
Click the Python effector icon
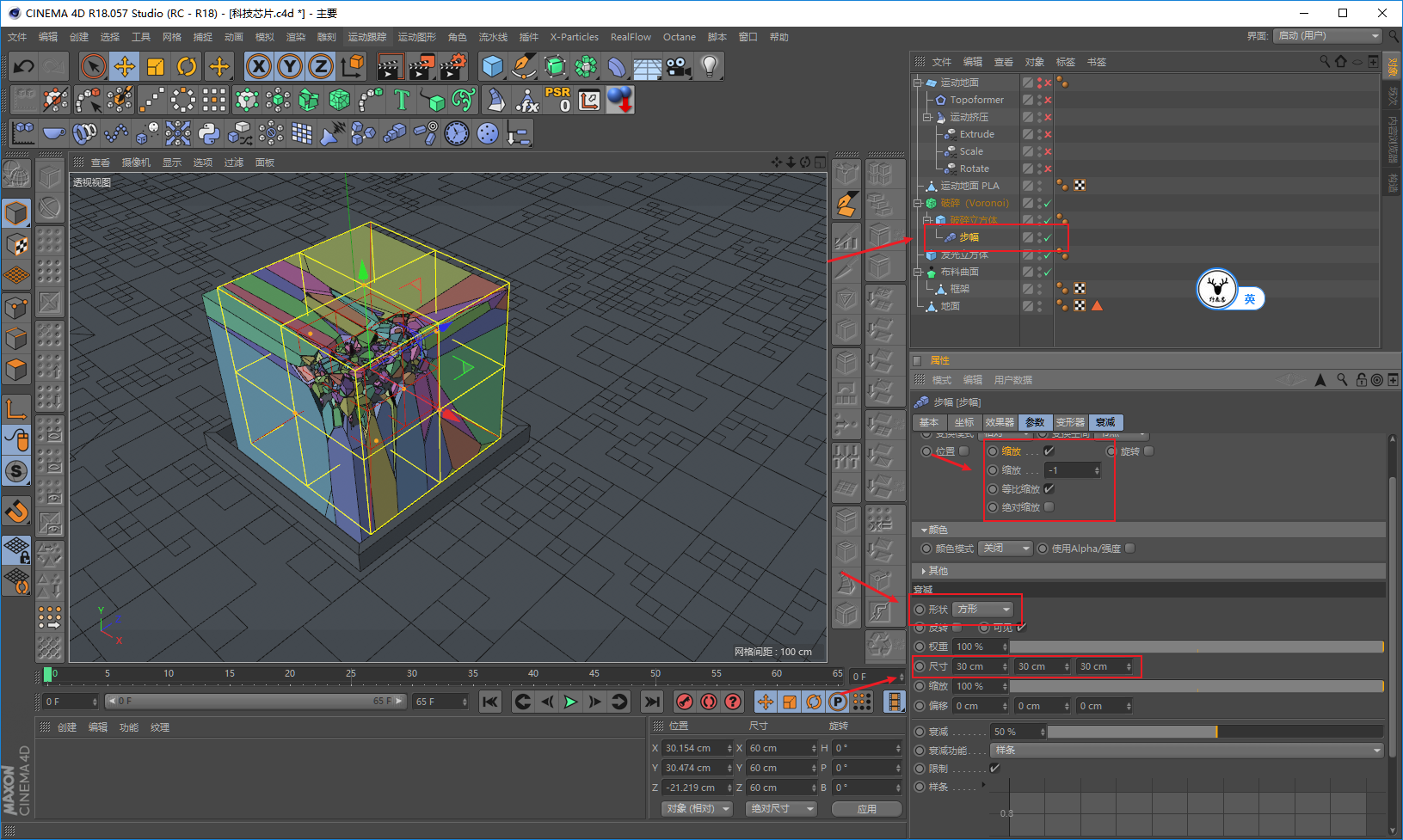click(209, 133)
